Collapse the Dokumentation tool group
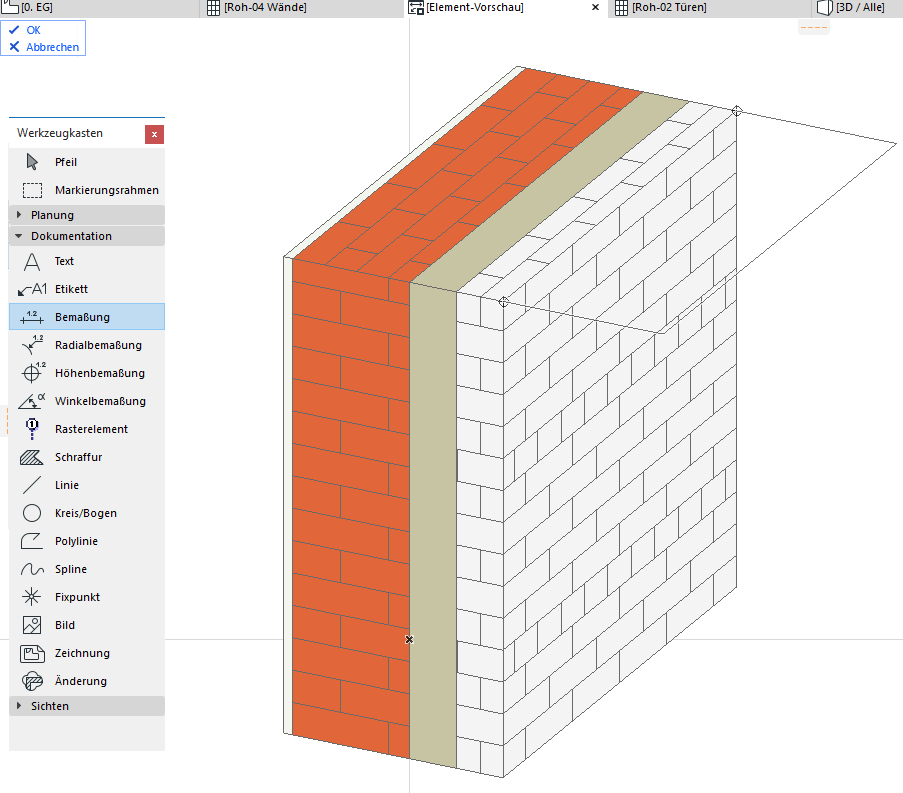Image resolution: width=903 pixels, height=793 pixels. pos(87,236)
